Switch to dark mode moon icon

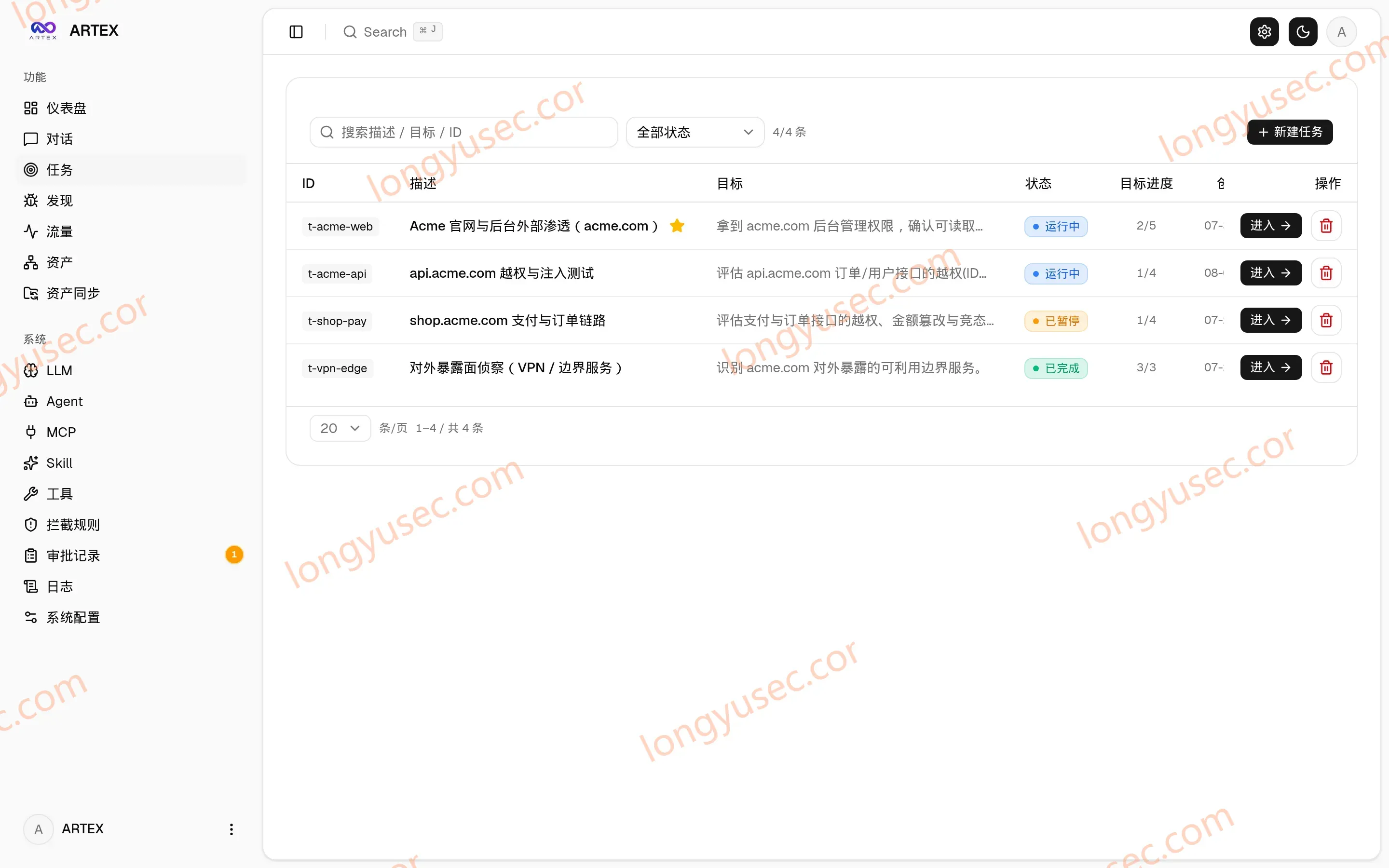1303,31
